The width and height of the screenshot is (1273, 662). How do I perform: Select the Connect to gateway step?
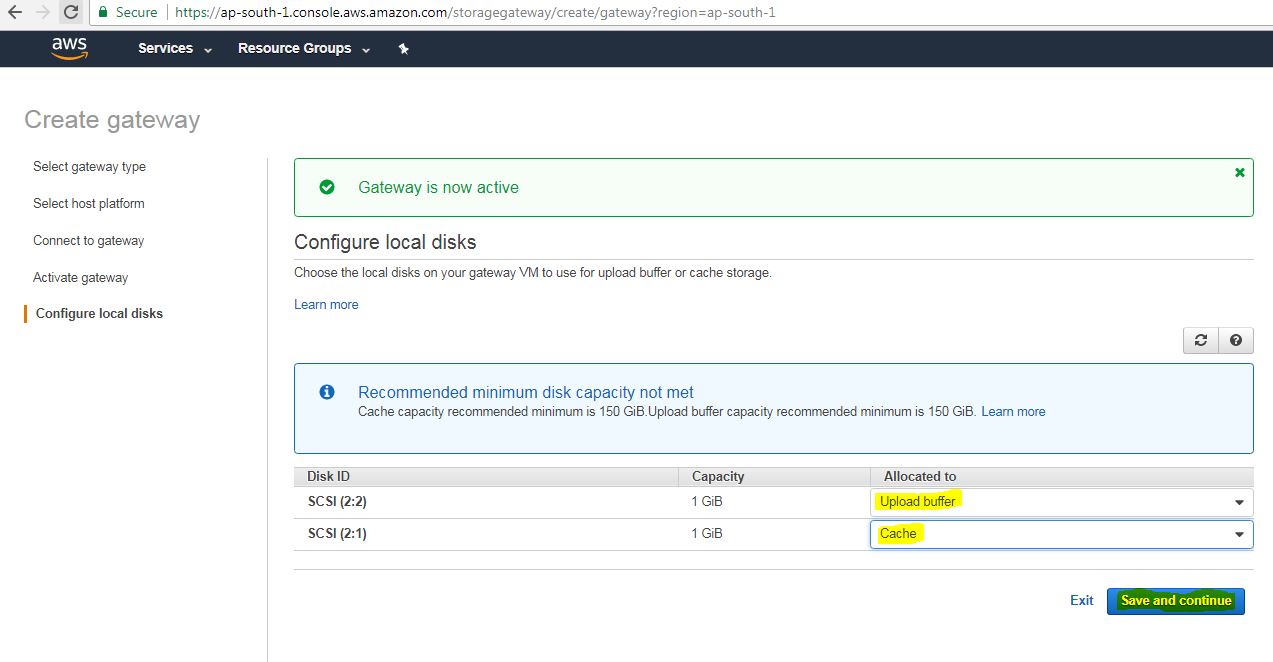89,241
